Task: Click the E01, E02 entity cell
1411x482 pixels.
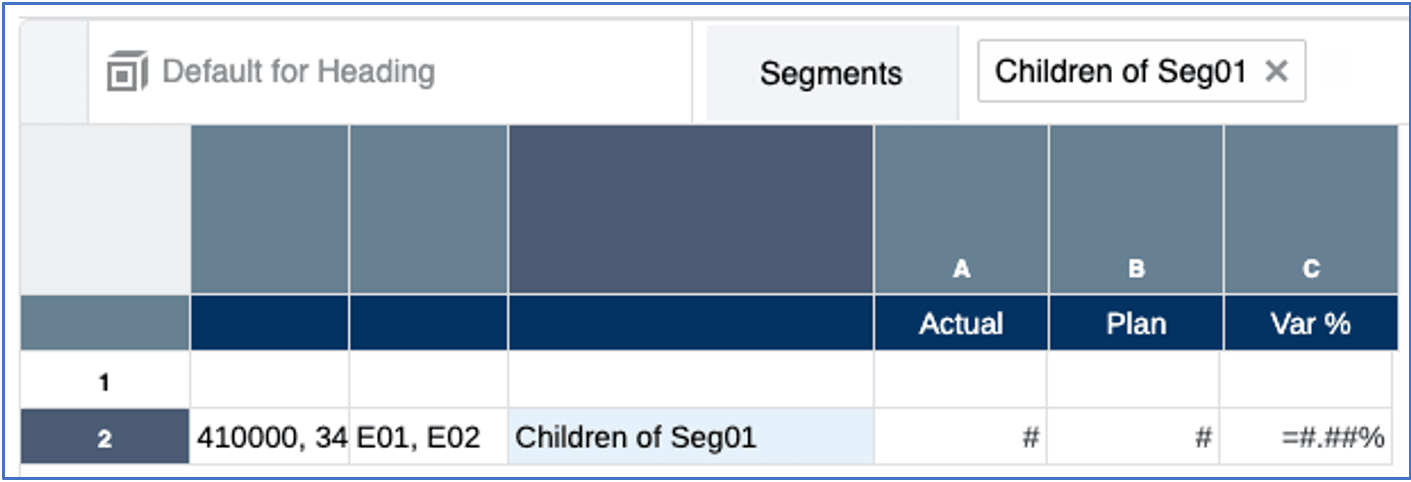Action: point(428,437)
